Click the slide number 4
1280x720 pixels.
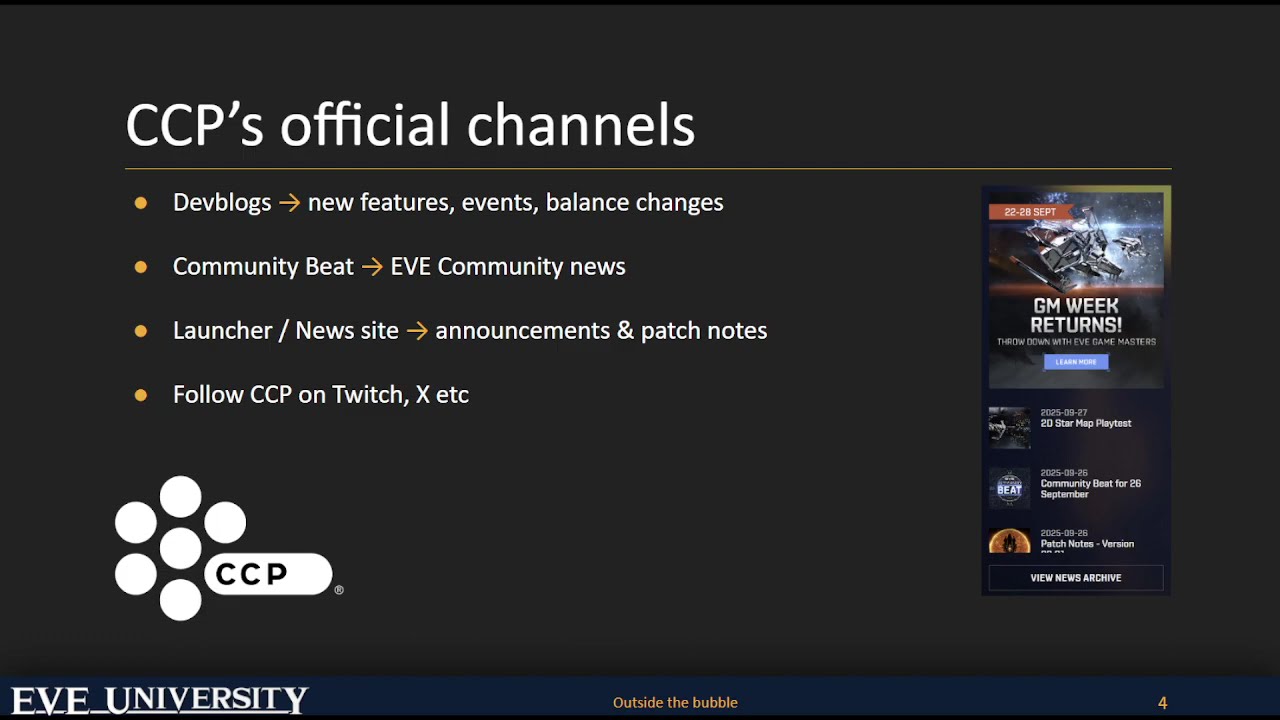click(x=1162, y=703)
